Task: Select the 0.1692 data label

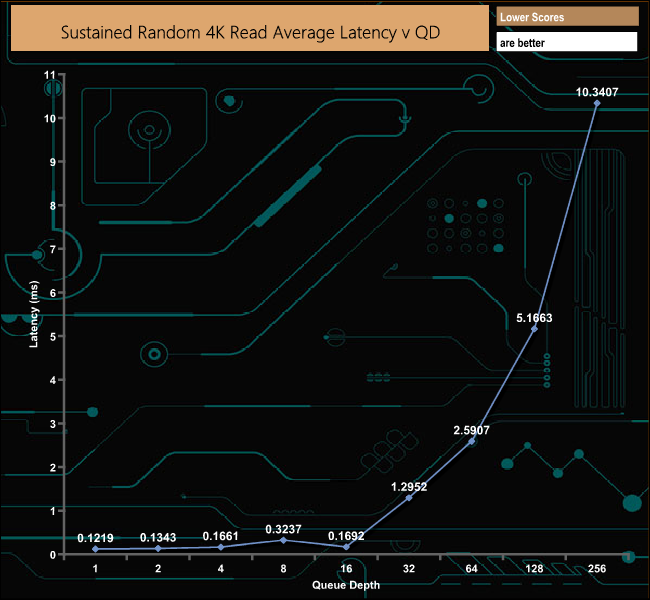Action: click(346, 536)
